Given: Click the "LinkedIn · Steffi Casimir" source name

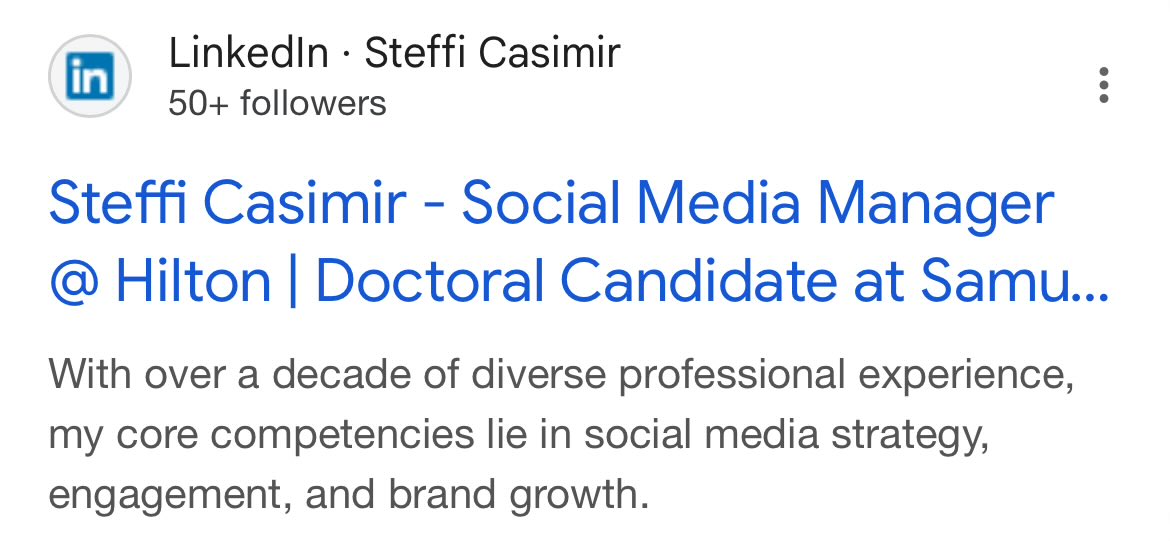Looking at the screenshot, I should point(394,53).
